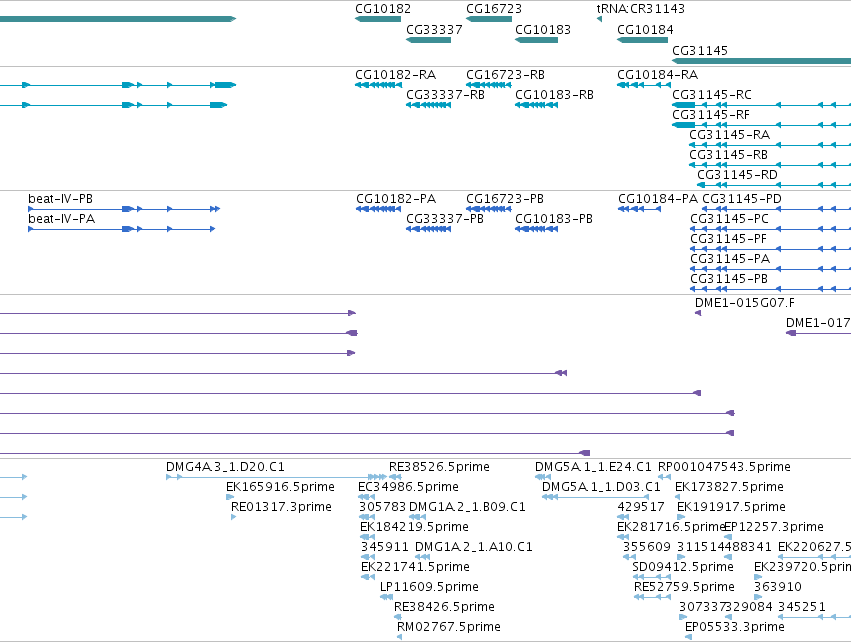The height and width of the screenshot is (642, 851).
Task: Click the gene label "CG10184"
Action: 645,30
